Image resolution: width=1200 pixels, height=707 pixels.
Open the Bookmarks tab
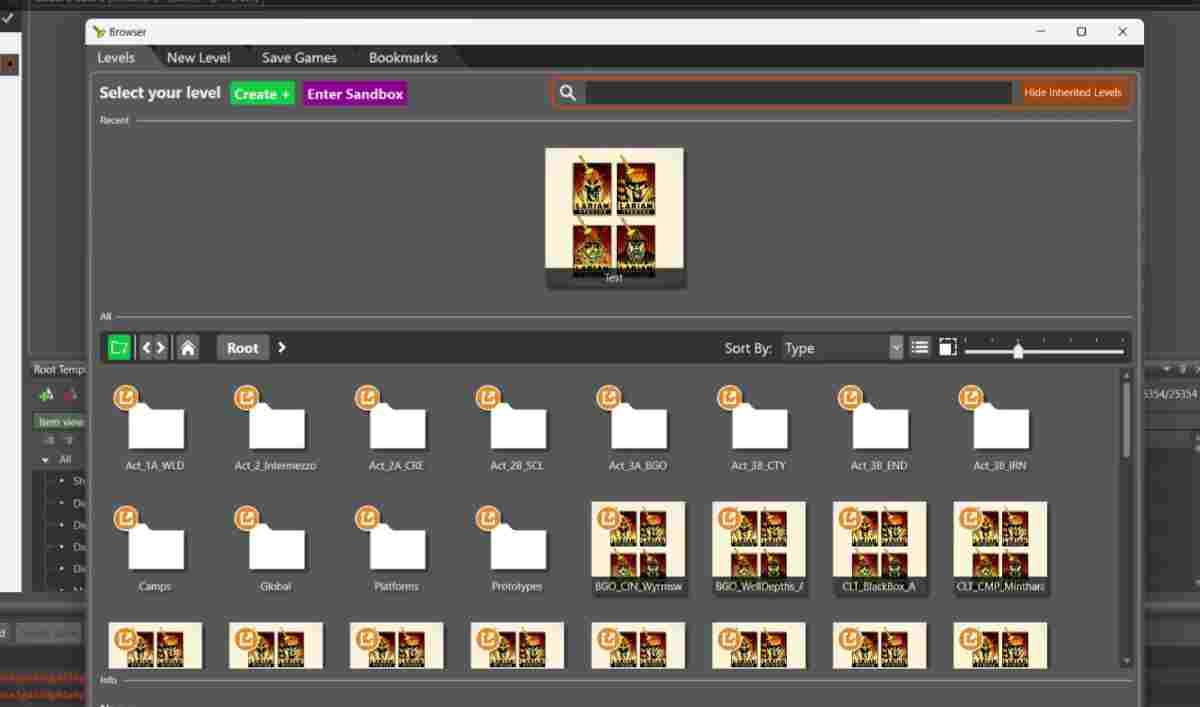(x=403, y=58)
